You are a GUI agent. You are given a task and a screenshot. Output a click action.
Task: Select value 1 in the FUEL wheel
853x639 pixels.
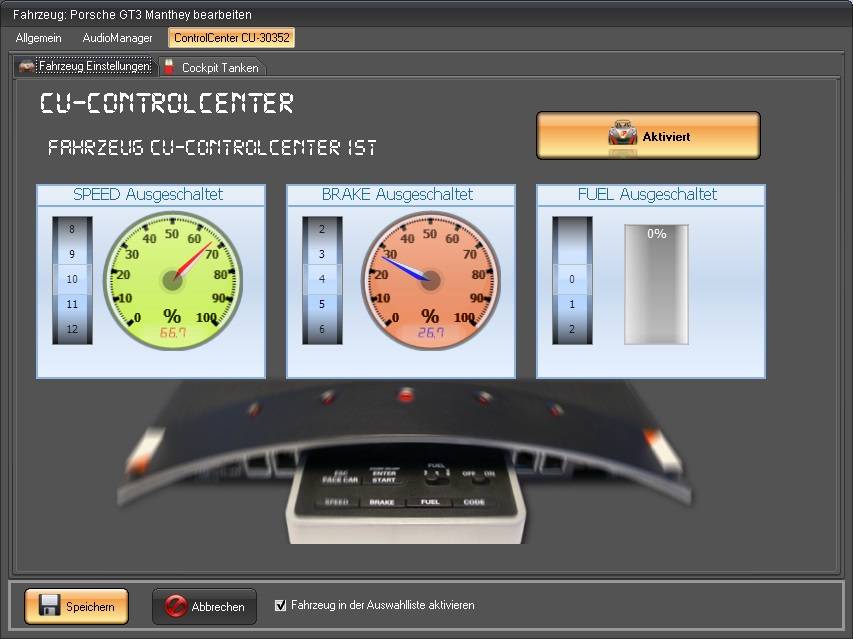click(572, 304)
